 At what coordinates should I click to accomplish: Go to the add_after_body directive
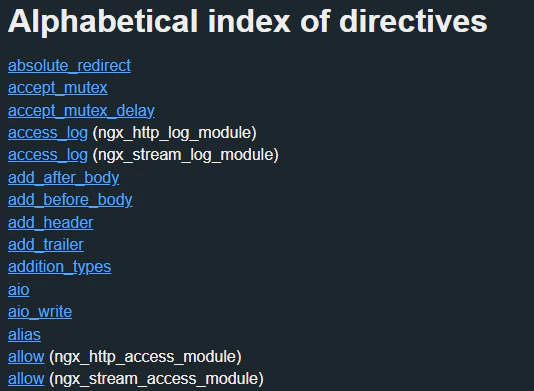(x=63, y=177)
